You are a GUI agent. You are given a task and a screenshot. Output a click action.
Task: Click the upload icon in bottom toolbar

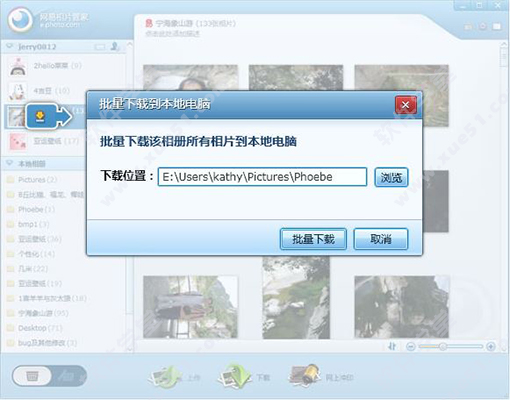point(165,377)
